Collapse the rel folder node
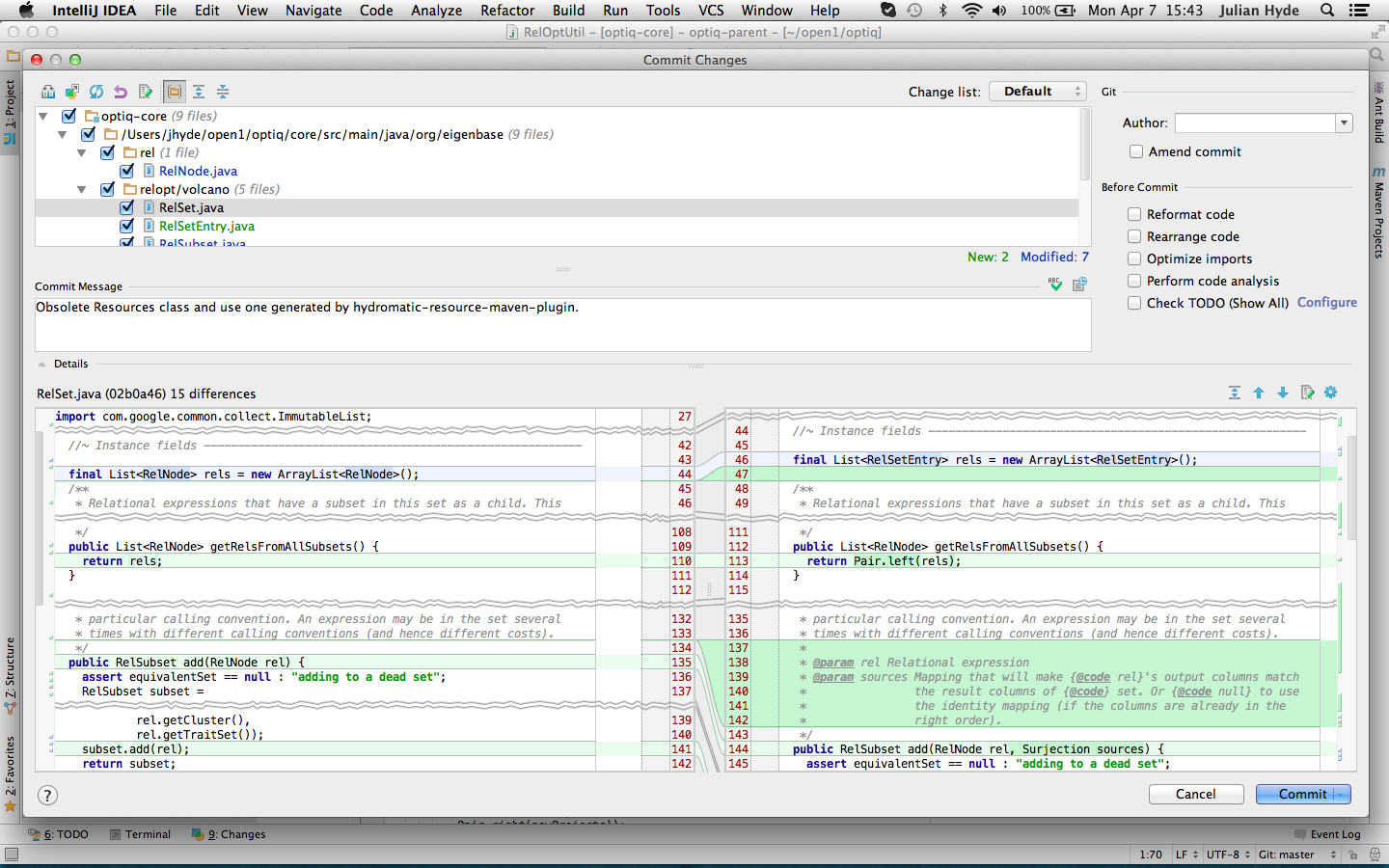The image size is (1389, 868). pyautogui.click(x=82, y=152)
